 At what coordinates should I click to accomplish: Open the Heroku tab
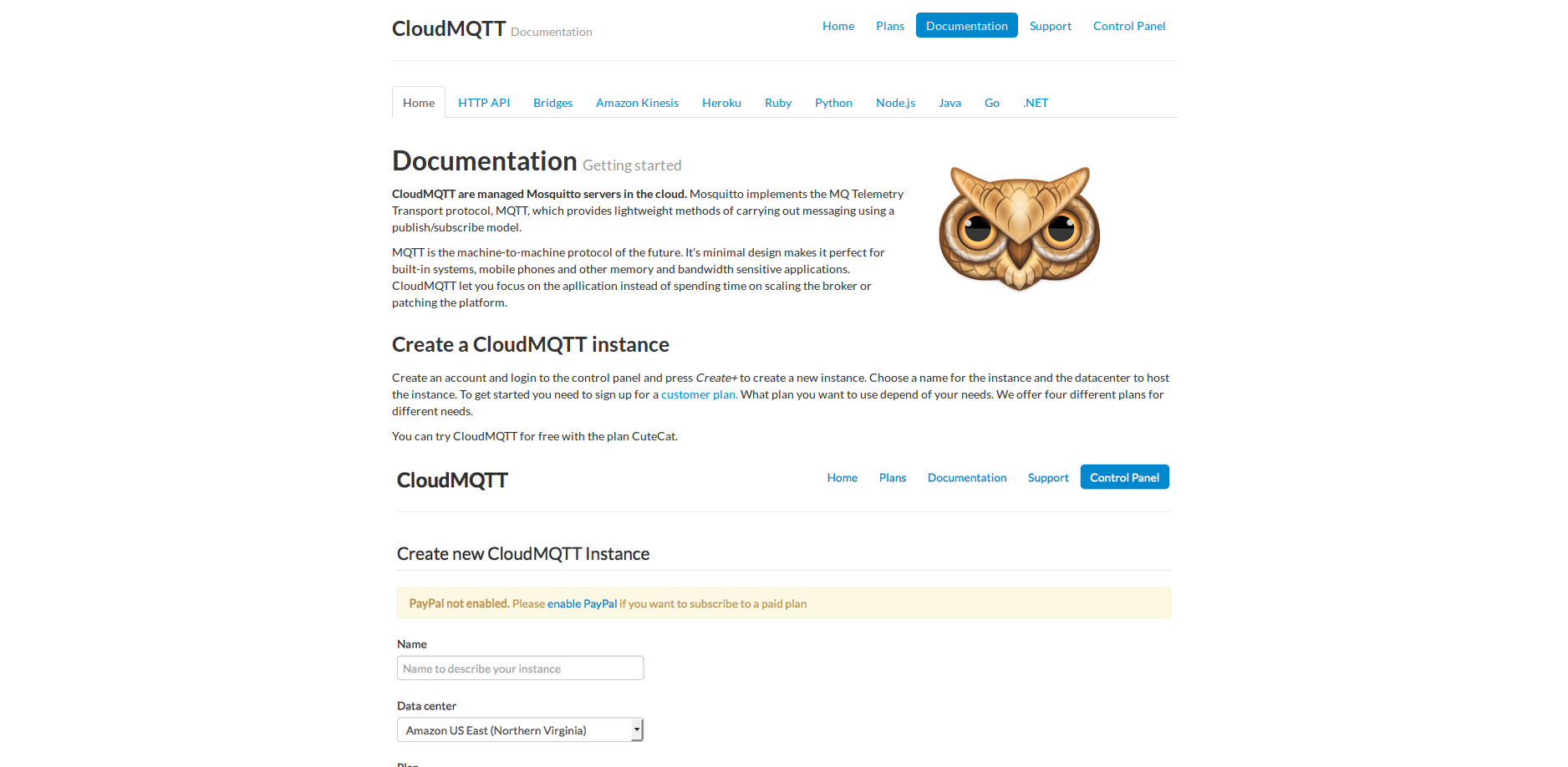(x=722, y=103)
